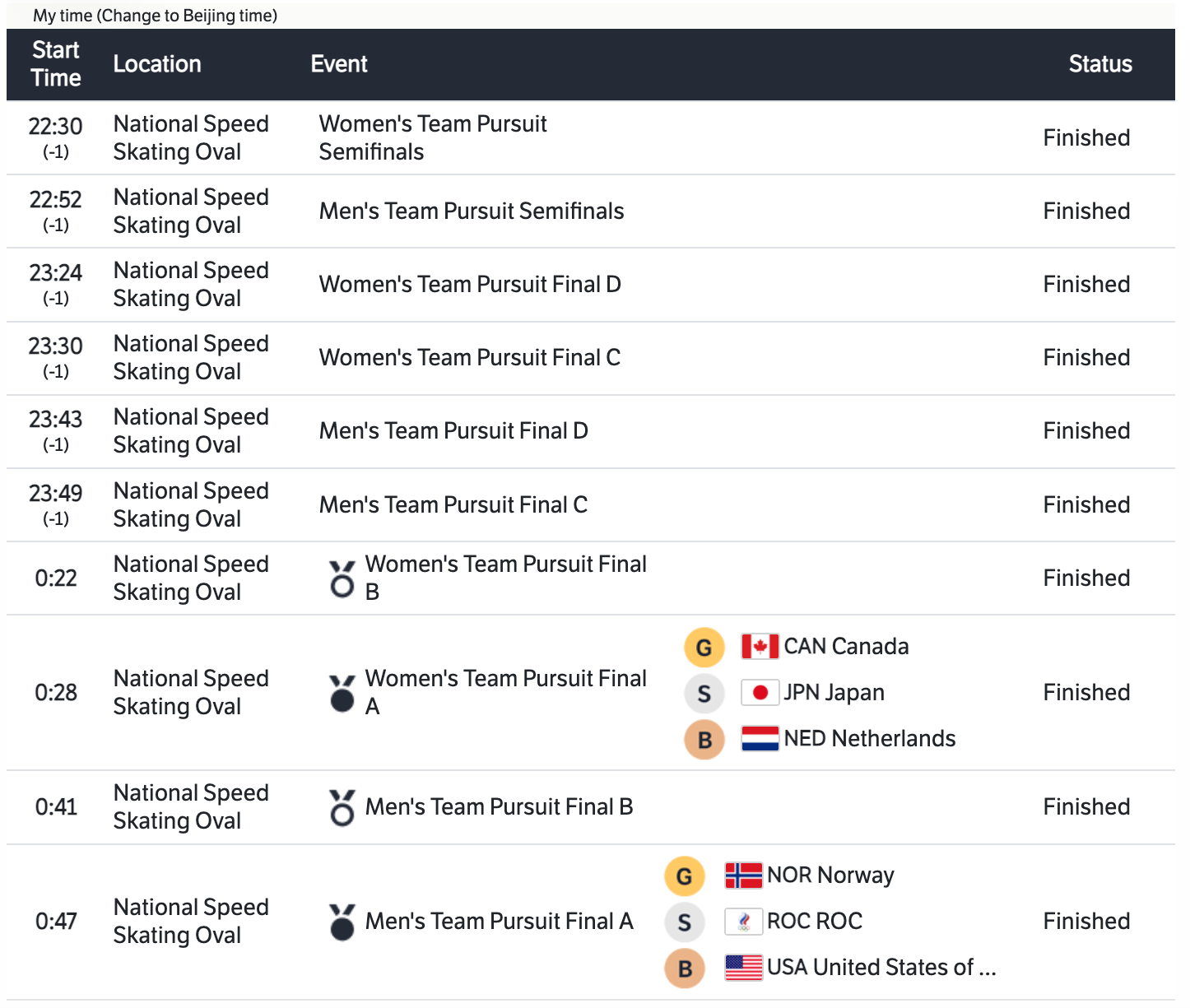
Task: Click the Canada flag icon
Action: pos(760,647)
